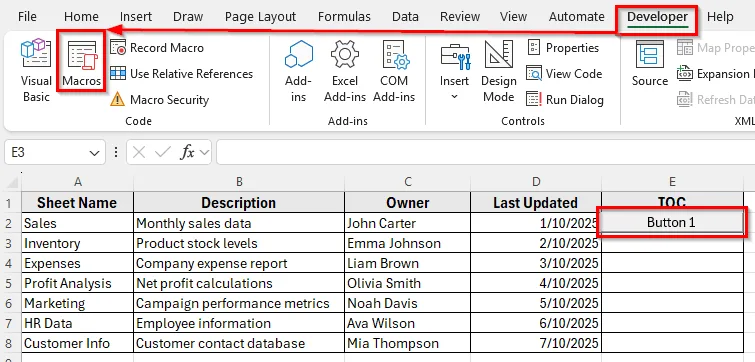Screen dimensions: 755x362
Task: Click View Code
Action: [x=564, y=74]
